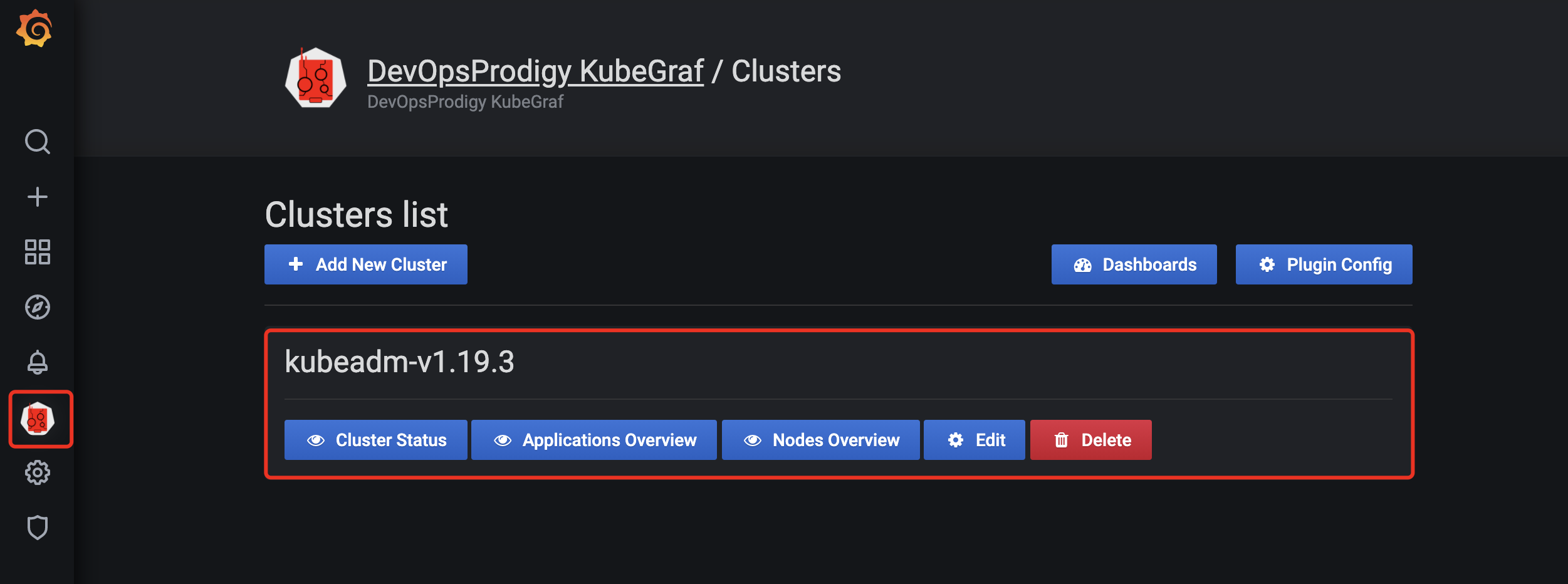Open the Explore compass icon
The width and height of the screenshot is (1568, 584).
tap(38, 307)
